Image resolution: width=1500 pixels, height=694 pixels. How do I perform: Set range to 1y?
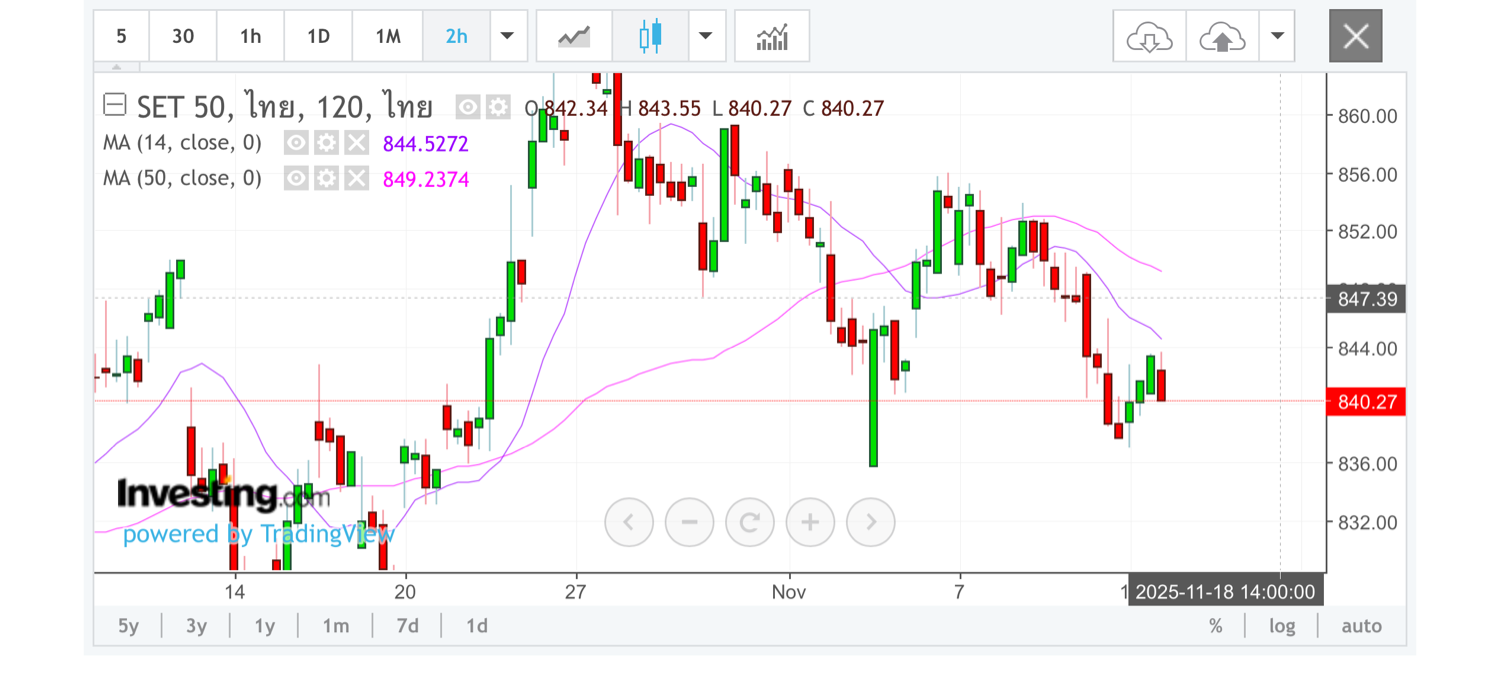click(x=264, y=626)
